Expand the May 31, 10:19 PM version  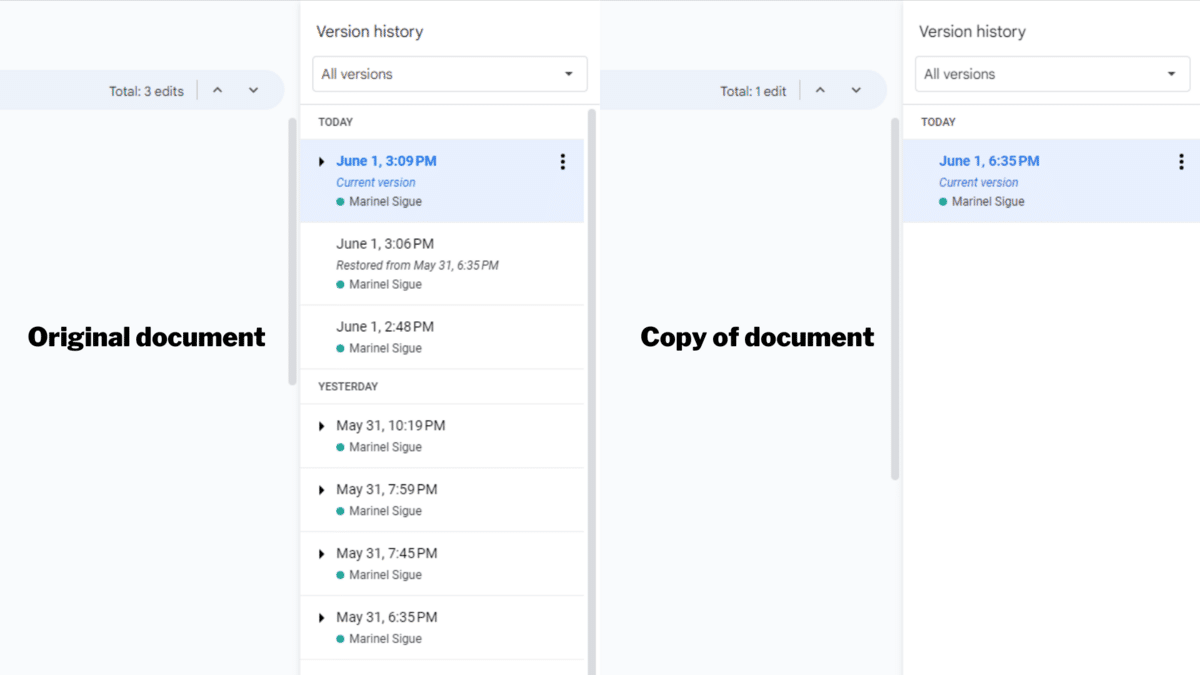pos(321,426)
